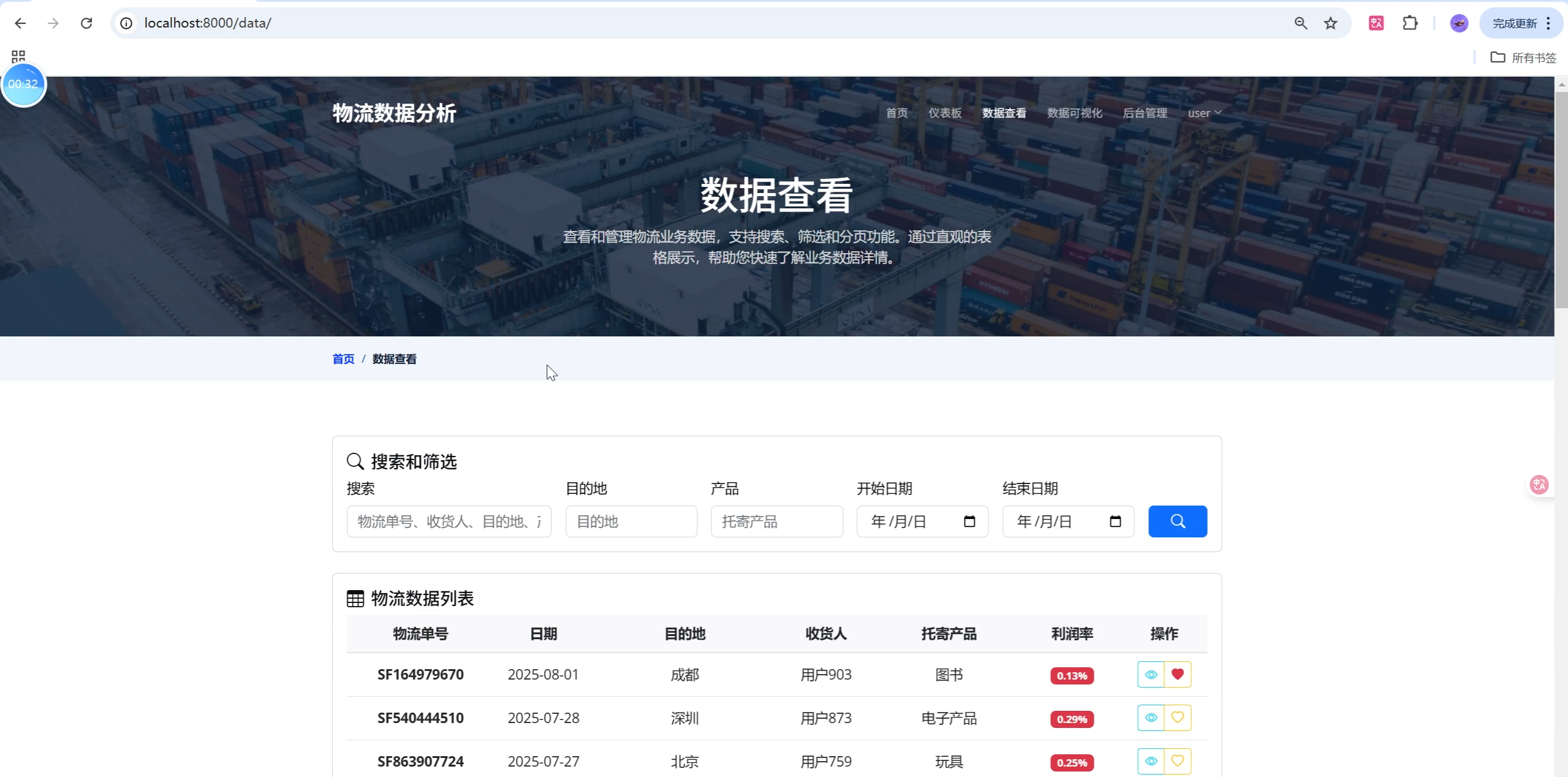Open the 数据可视化 navigation item
Image resolution: width=1568 pixels, height=777 pixels.
click(1075, 113)
